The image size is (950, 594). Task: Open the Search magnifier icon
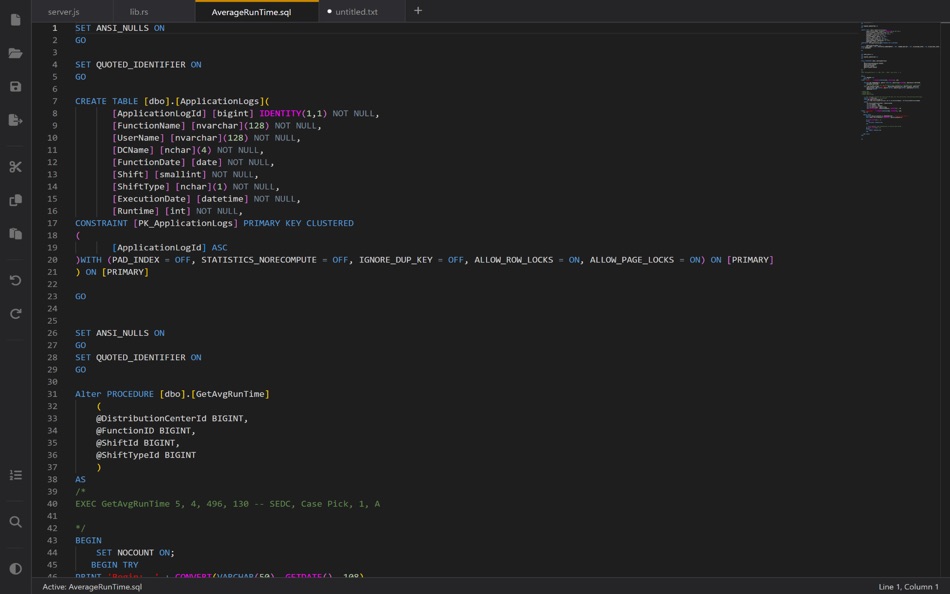tap(16, 522)
